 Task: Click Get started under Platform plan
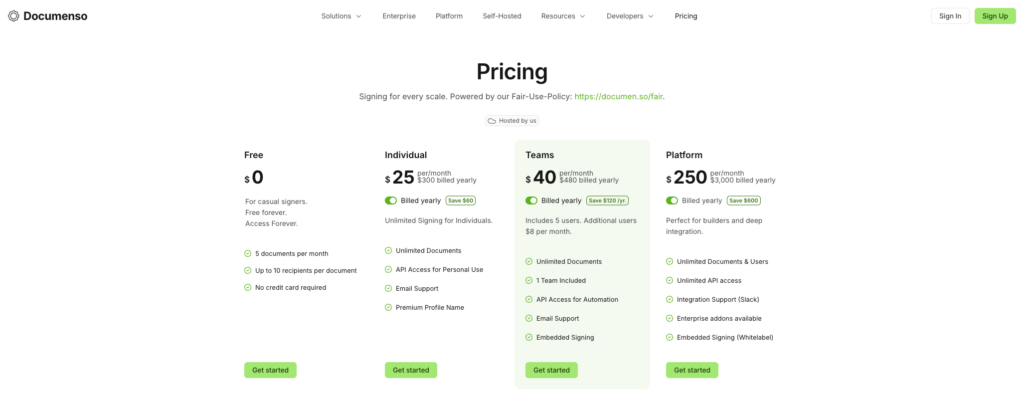[692, 370]
